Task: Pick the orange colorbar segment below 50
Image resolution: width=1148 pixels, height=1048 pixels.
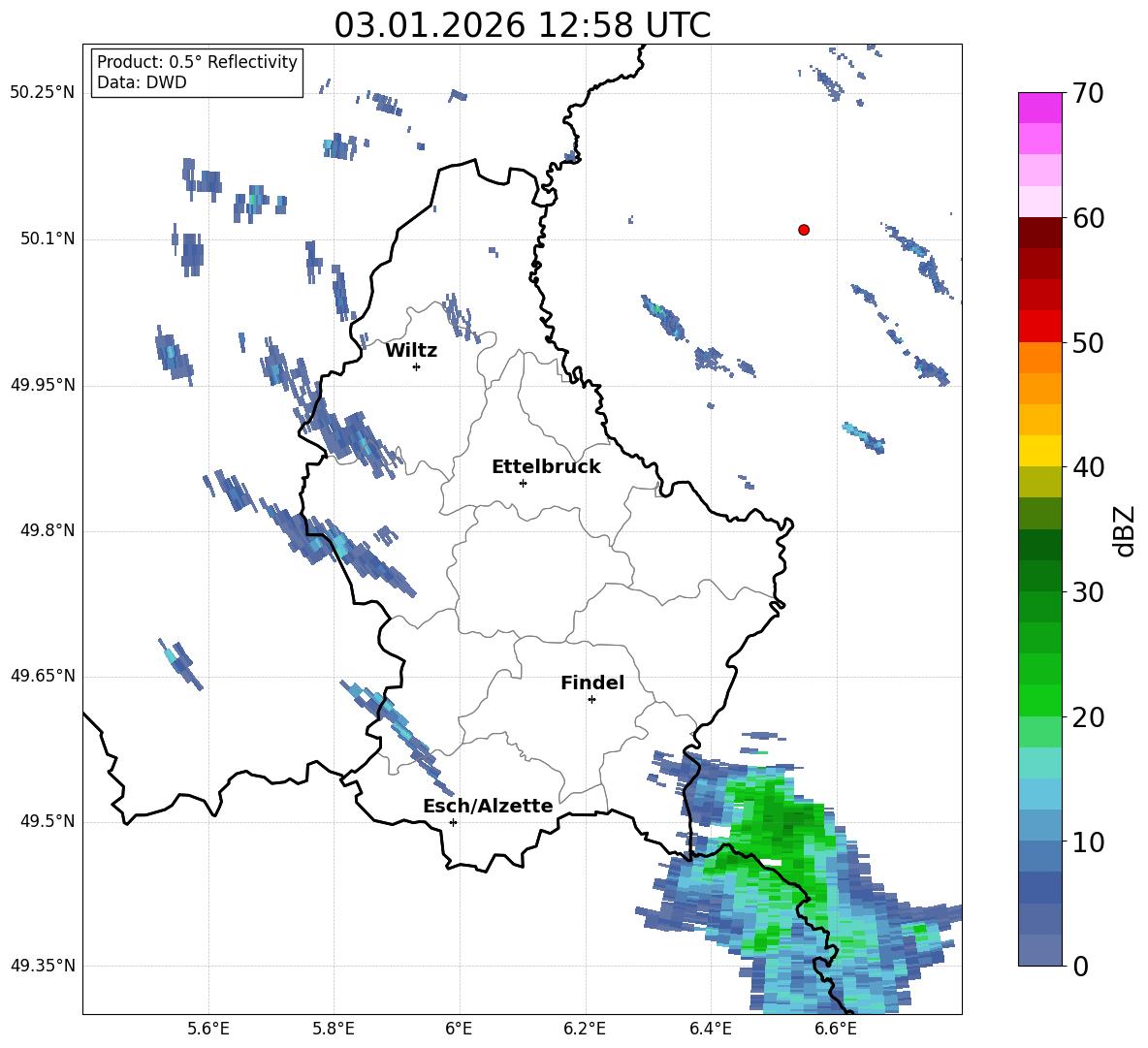Action: pos(1039,358)
